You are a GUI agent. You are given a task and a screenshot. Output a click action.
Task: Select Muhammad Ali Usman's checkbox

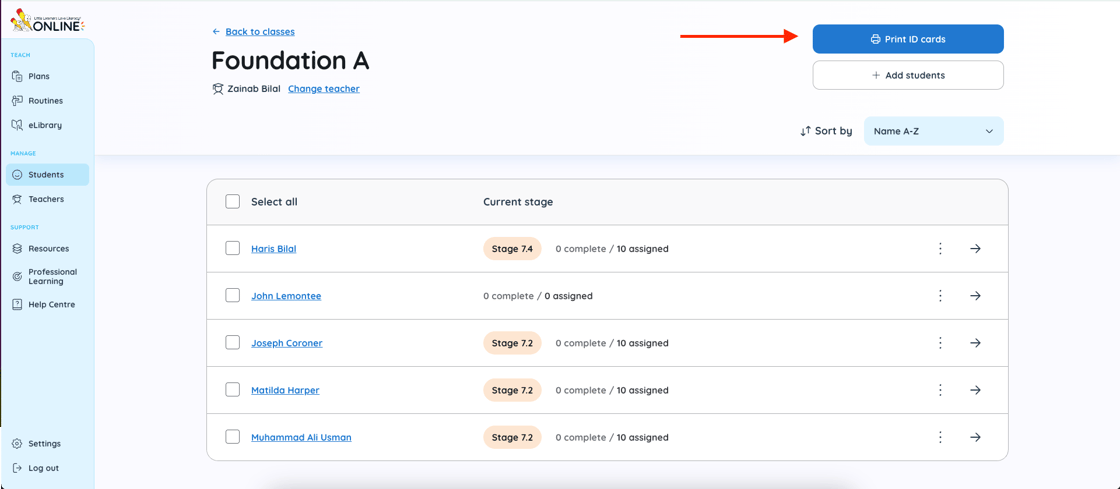(x=233, y=437)
